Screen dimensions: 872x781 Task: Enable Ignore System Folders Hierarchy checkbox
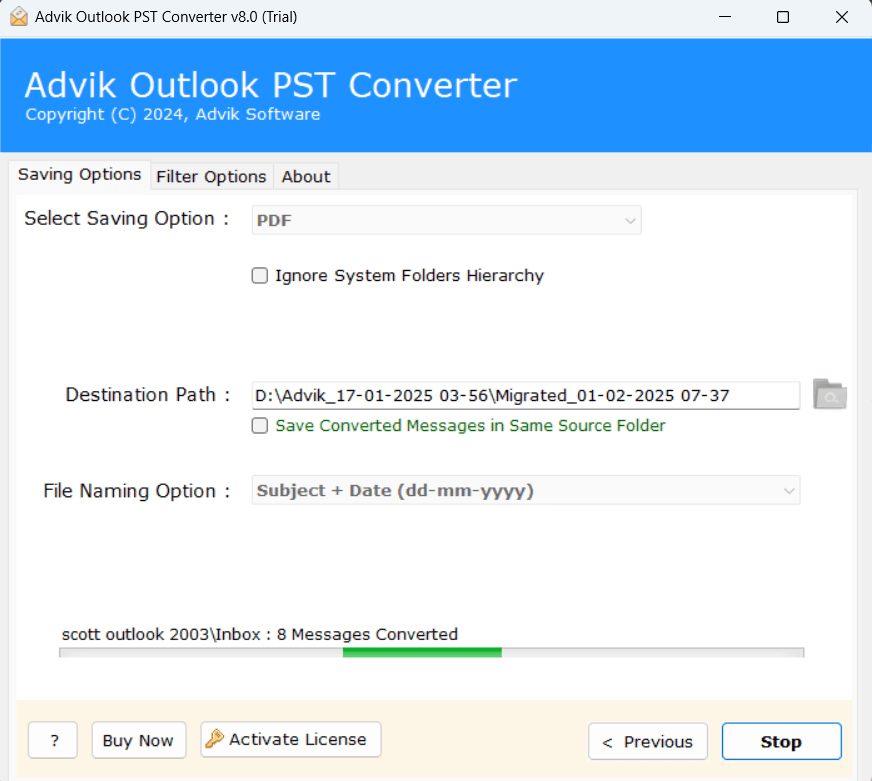coord(260,275)
